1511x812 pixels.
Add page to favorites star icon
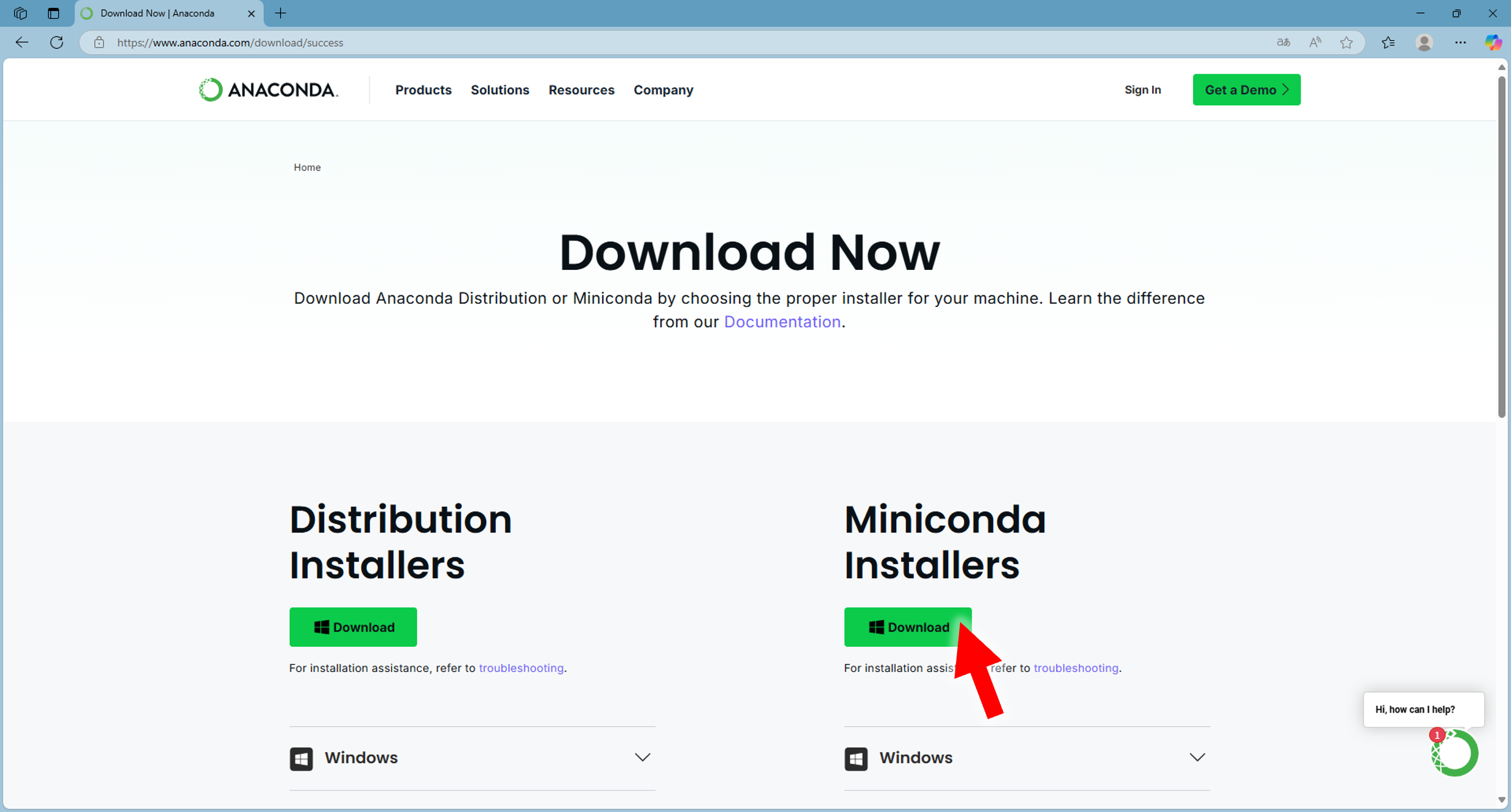pyautogui.click(x=1346, y=43)
